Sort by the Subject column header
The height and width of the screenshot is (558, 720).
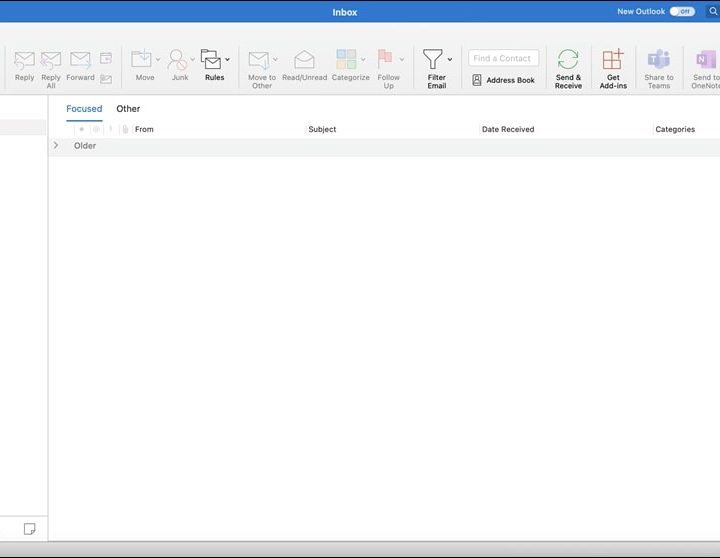tap(322, 130)
